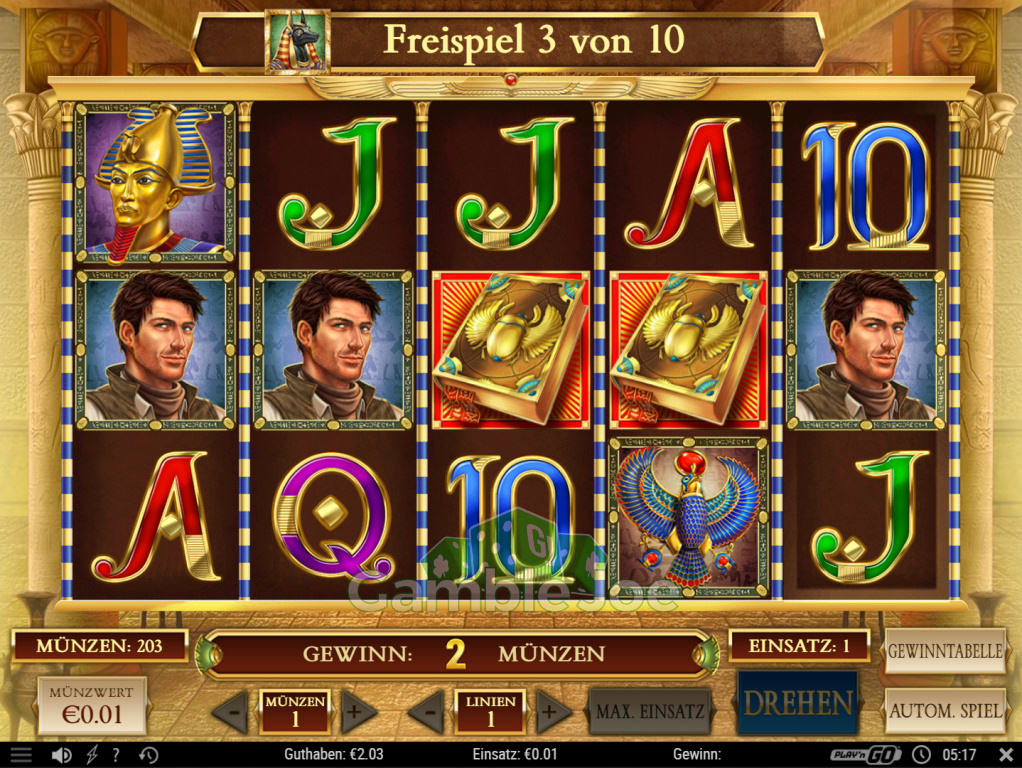Close the game with X icon
The width and height of the screenshot is (1022, 768).
coord(1006,754)
